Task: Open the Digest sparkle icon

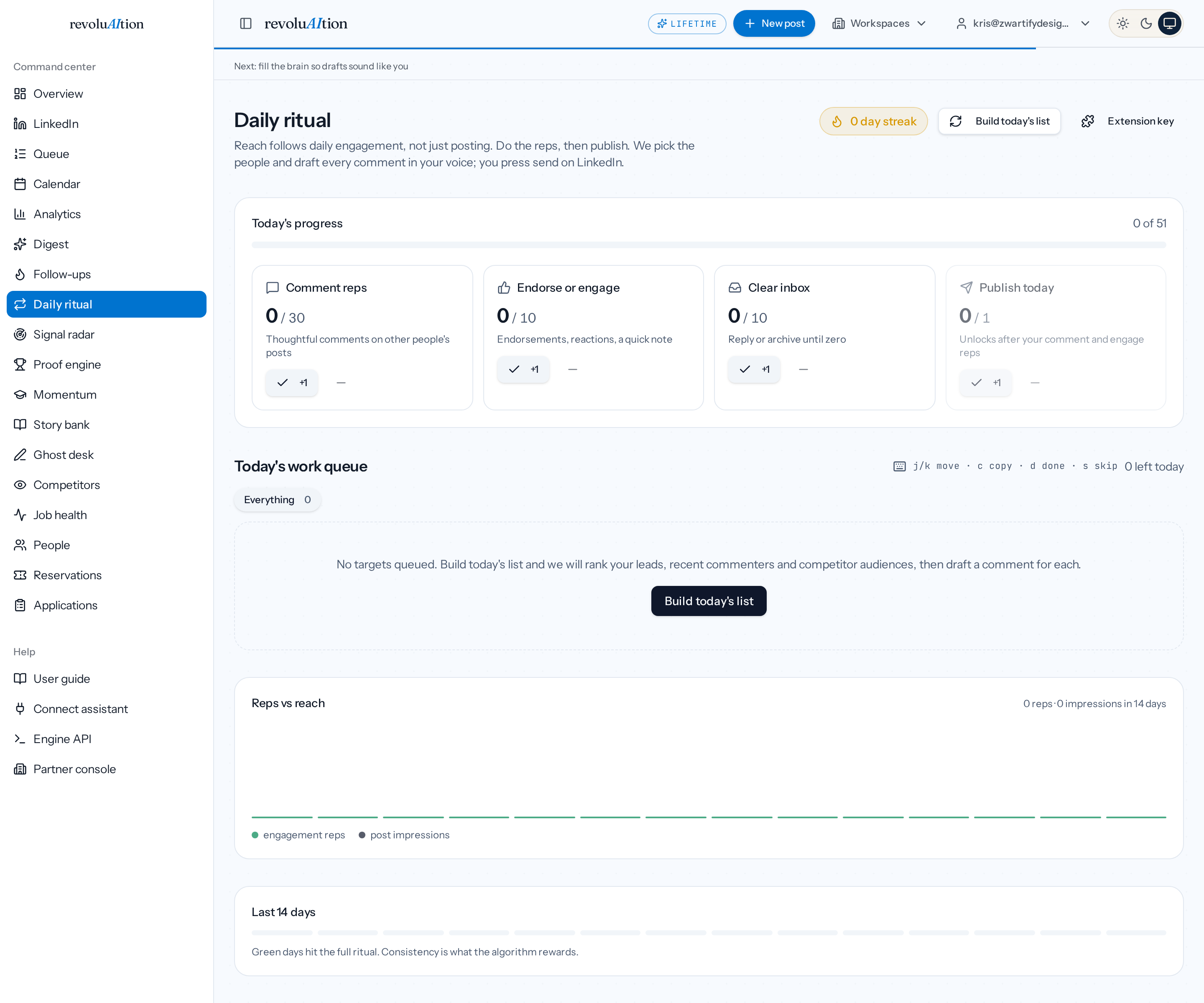Action: point(20,244)
